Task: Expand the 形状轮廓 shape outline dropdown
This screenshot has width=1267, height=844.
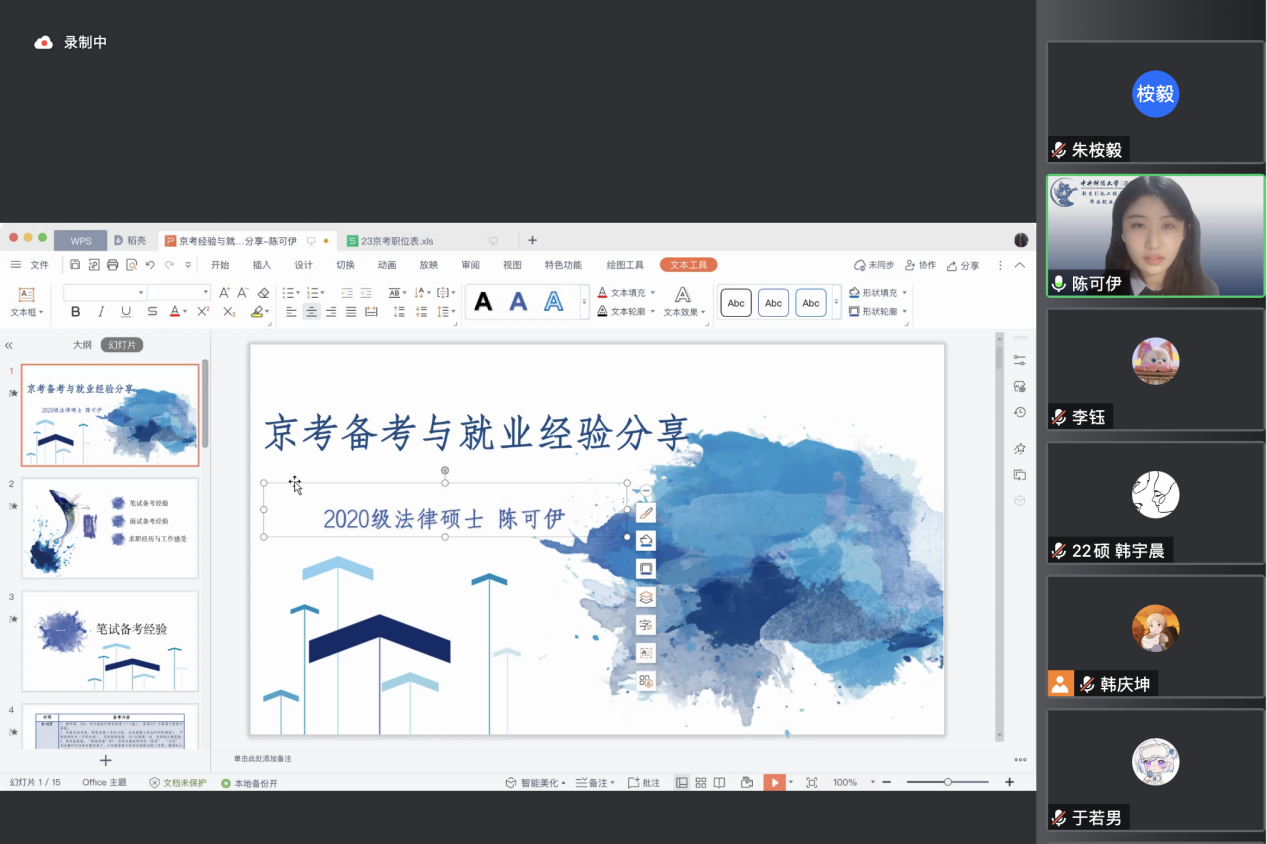Action: (x=905, y=312)
